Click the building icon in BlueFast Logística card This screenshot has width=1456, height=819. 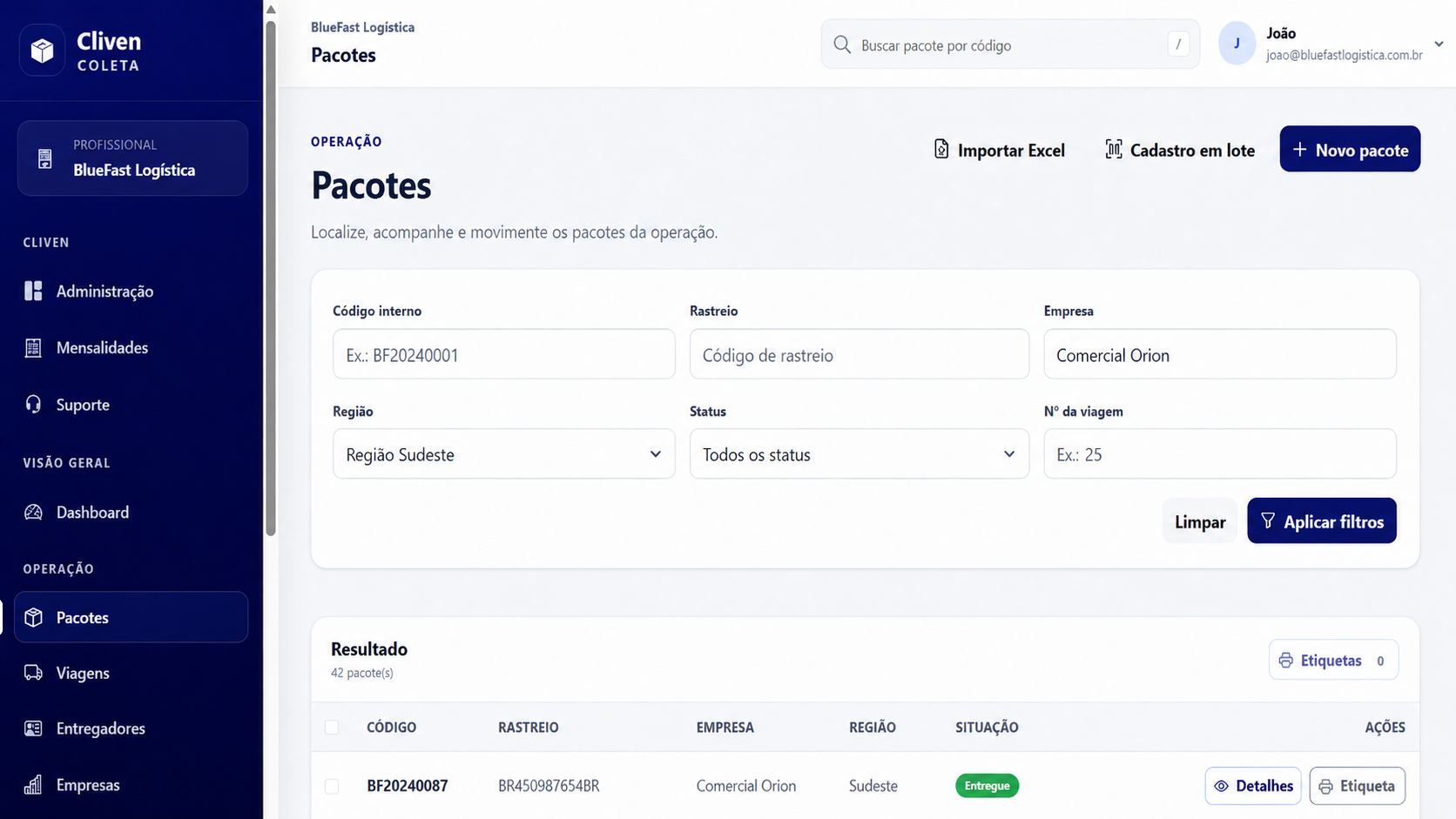pyautogui.click(x=45, y=158)
